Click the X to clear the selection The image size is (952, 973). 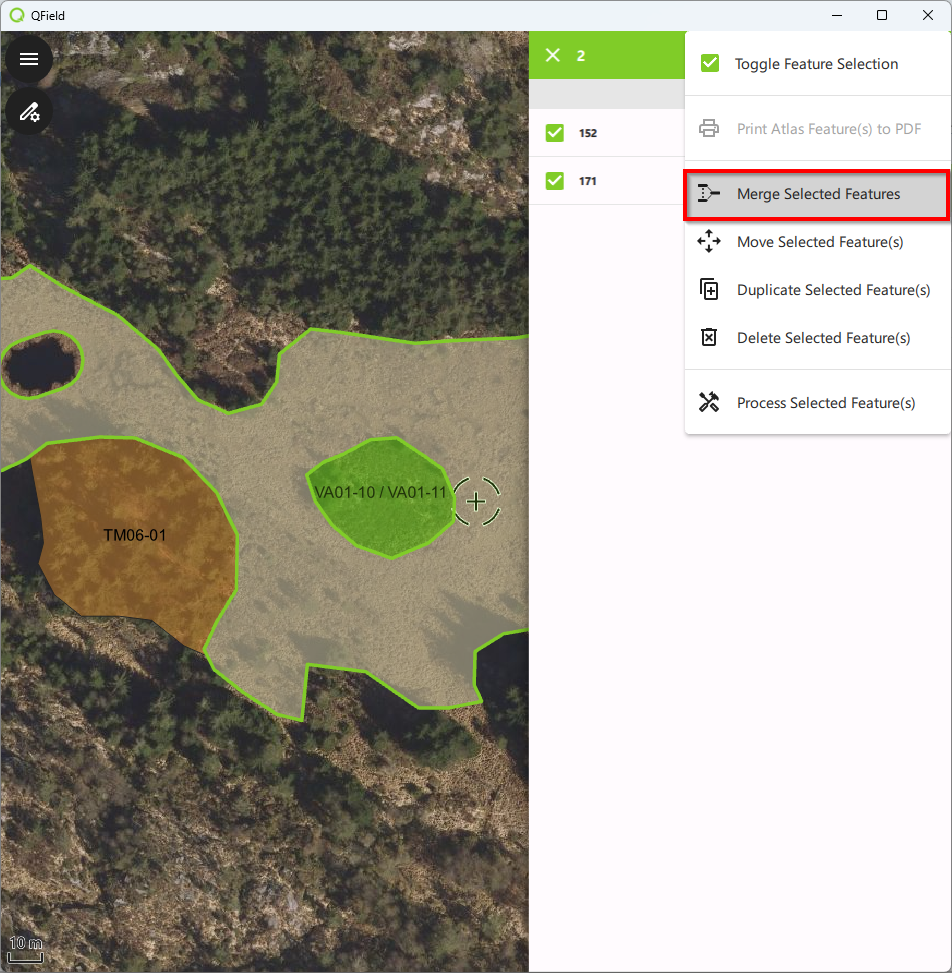[x=552, y=55]
